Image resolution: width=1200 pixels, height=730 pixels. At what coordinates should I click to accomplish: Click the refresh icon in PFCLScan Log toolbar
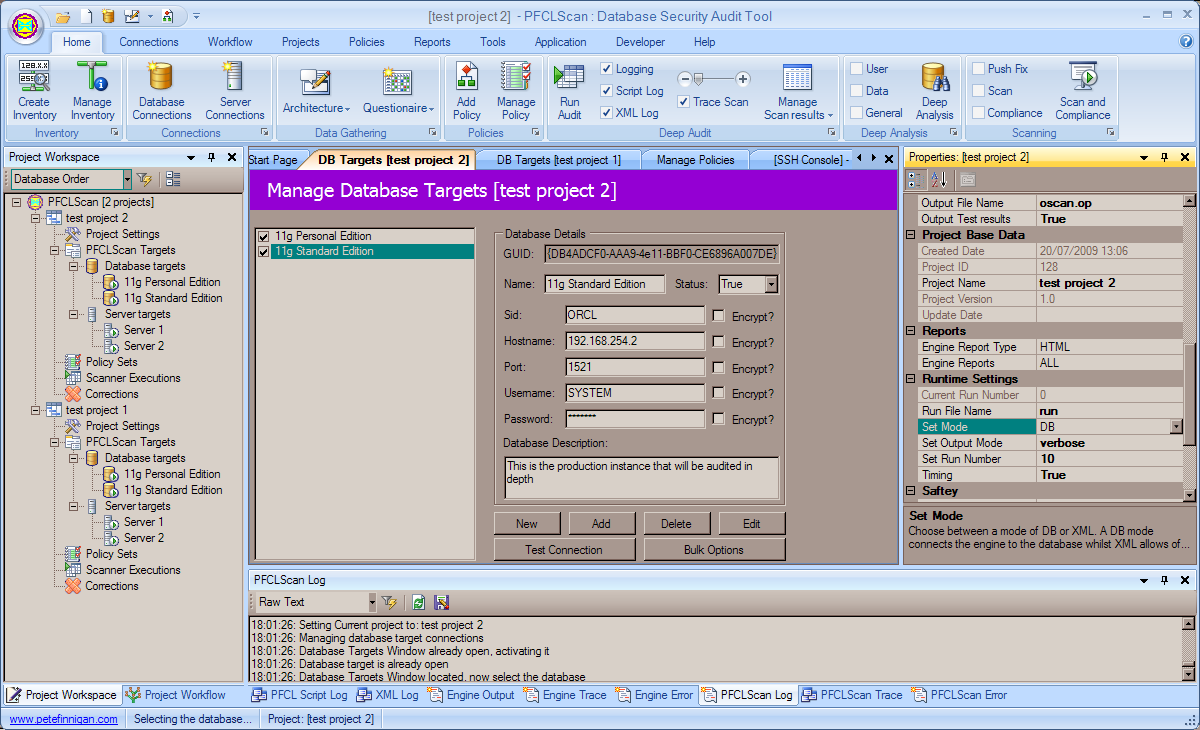tap(418, 602)
